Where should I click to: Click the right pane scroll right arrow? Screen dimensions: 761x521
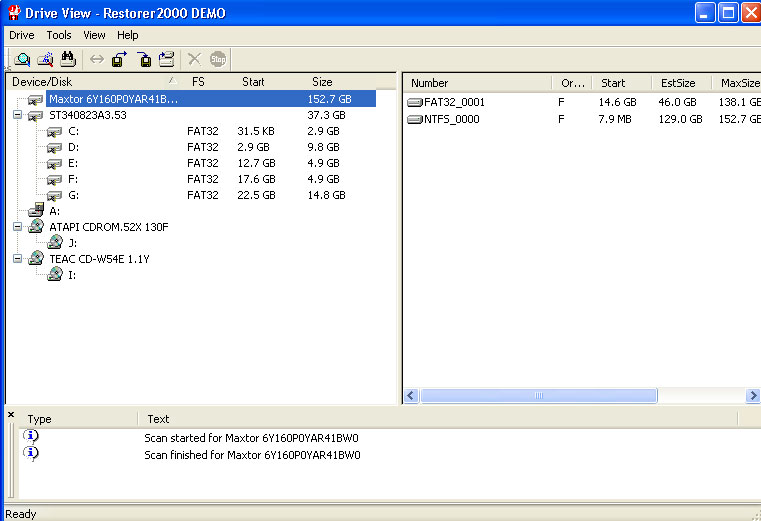[753, 396]
